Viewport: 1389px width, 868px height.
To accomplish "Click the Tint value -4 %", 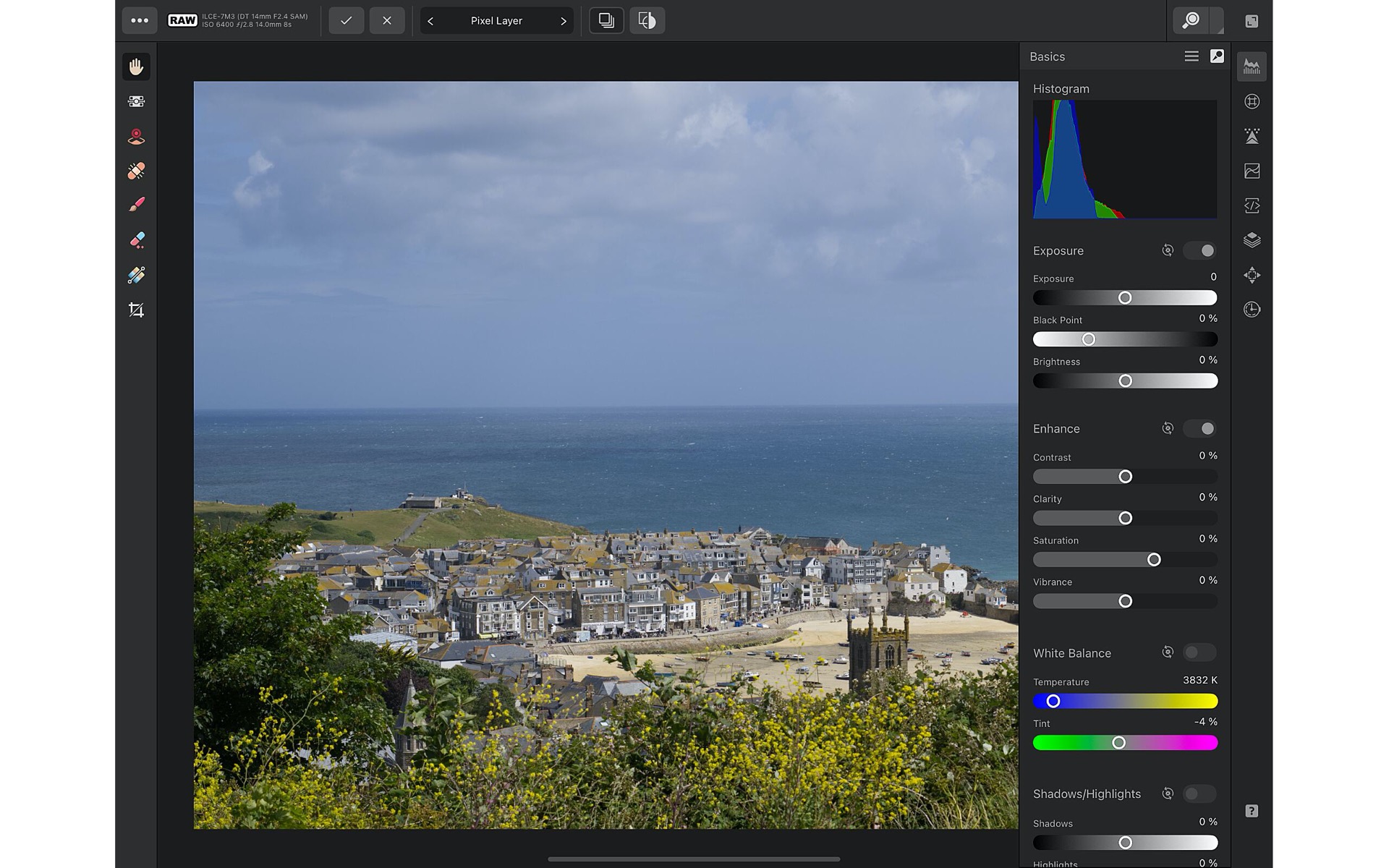I will tap(1205, 722).
